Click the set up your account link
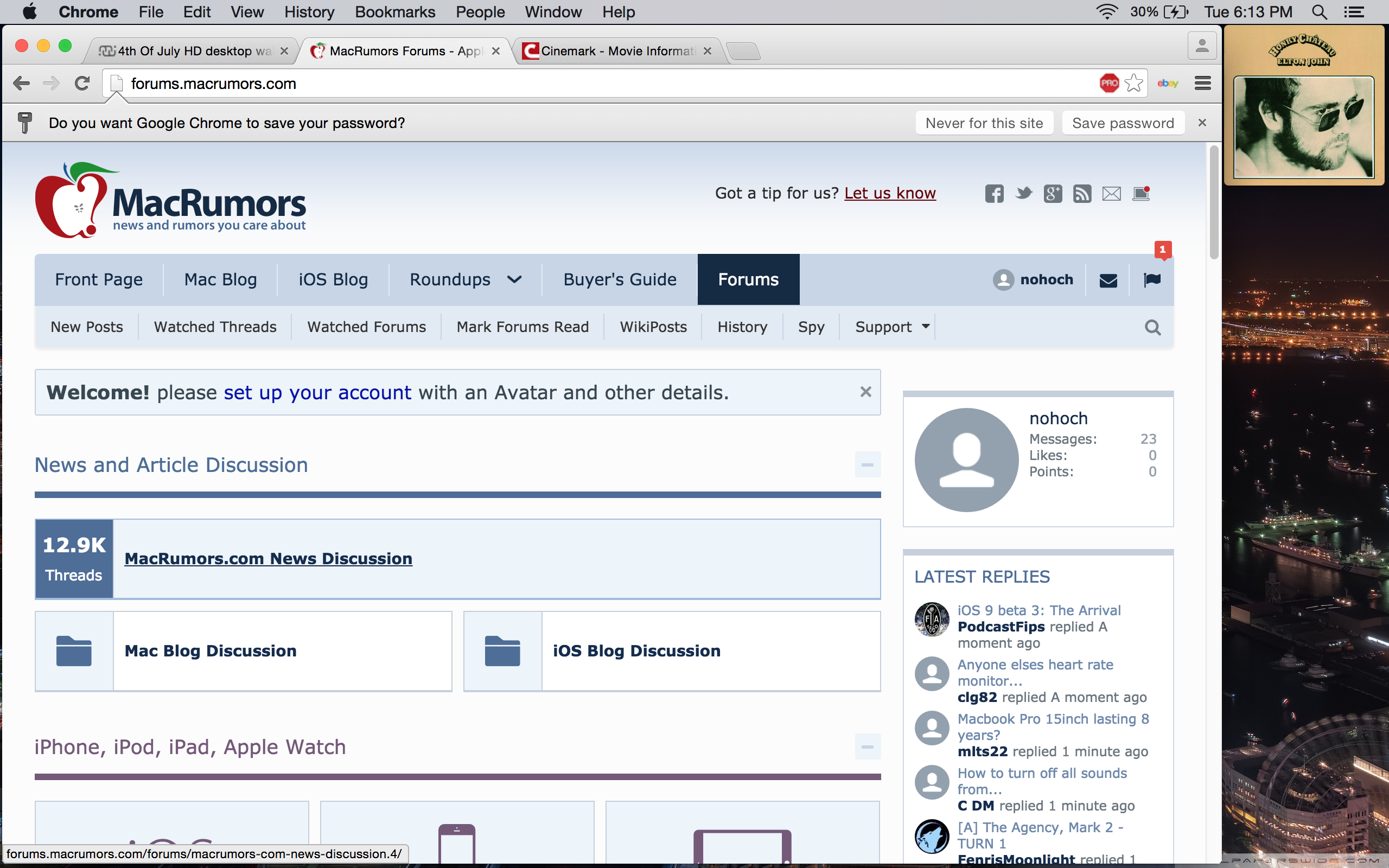 point(317,393)
